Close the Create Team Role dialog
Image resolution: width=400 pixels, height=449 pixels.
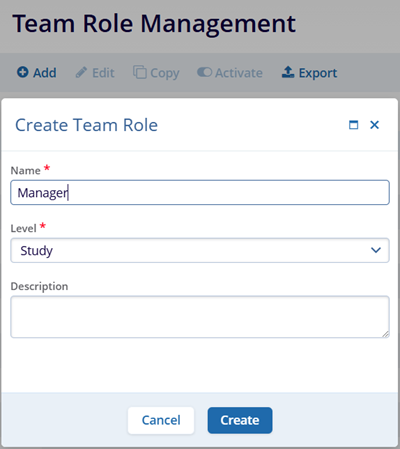tap(375, 125)
